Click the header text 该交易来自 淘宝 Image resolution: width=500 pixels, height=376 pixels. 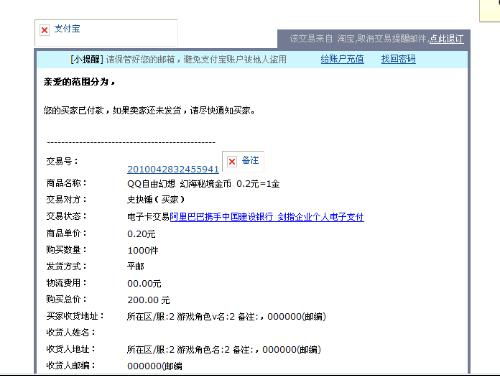(x=322, y=39)
